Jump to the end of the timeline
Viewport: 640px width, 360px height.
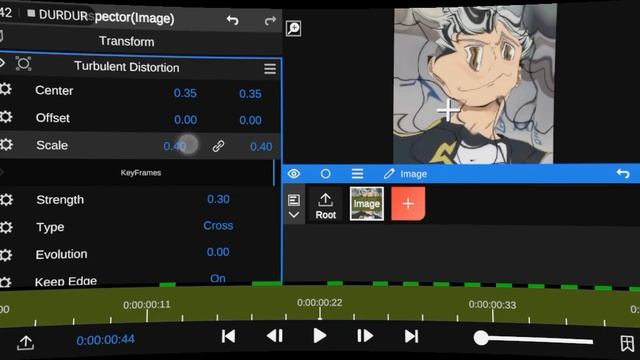[x=411, y=336]
